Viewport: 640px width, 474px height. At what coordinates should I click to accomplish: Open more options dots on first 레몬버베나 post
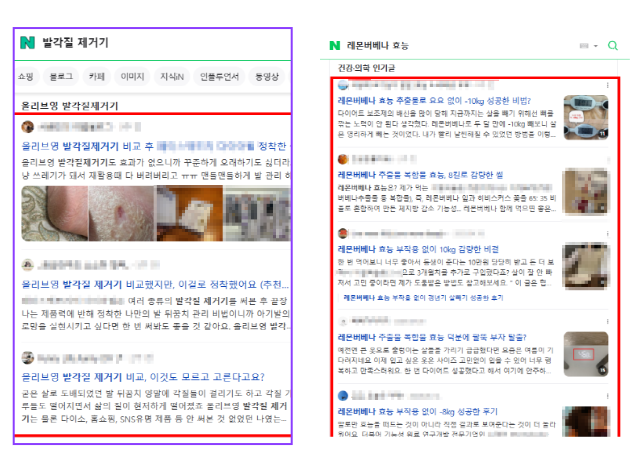pyautogui.click(x=607, y=85)
